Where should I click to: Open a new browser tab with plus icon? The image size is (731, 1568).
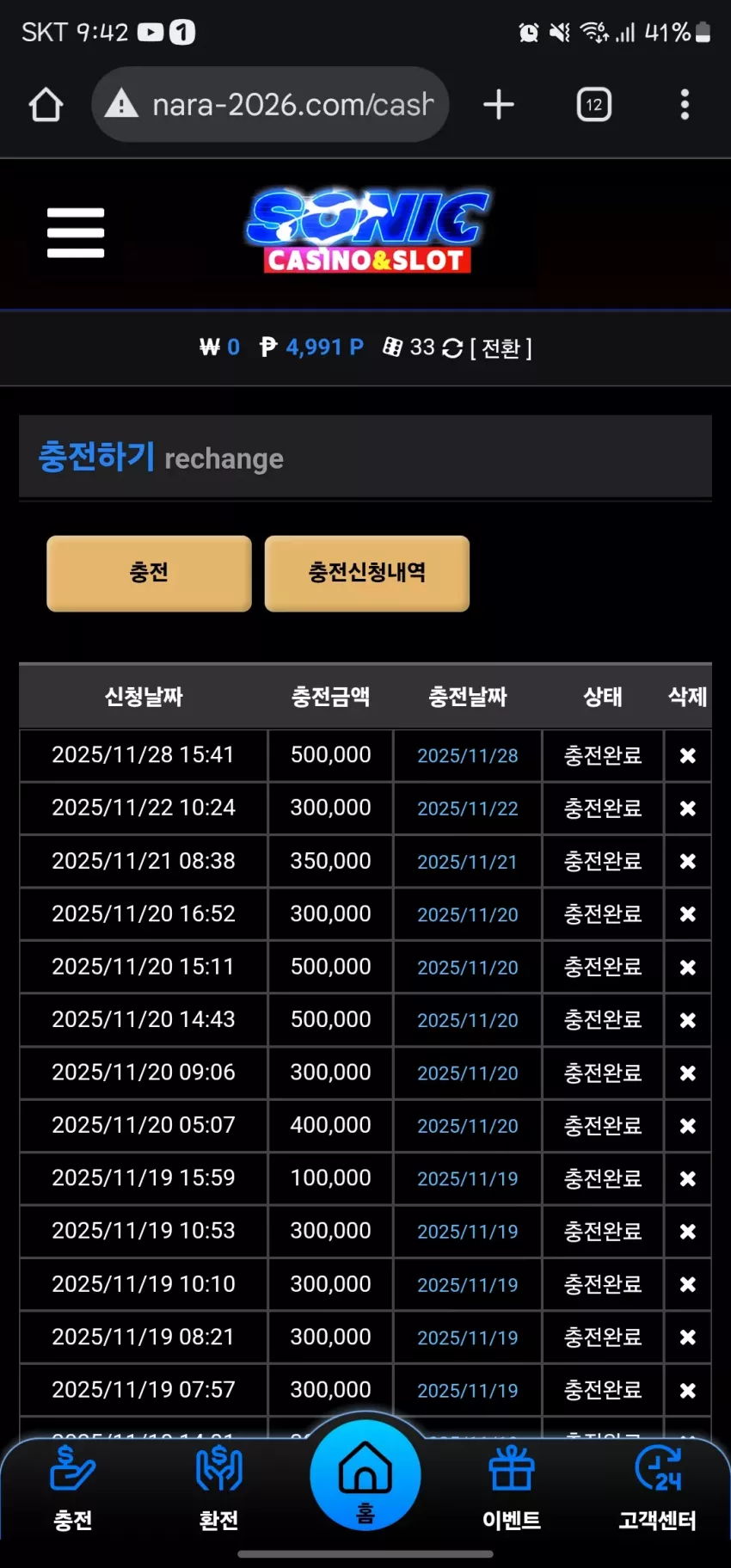(499, 105)
